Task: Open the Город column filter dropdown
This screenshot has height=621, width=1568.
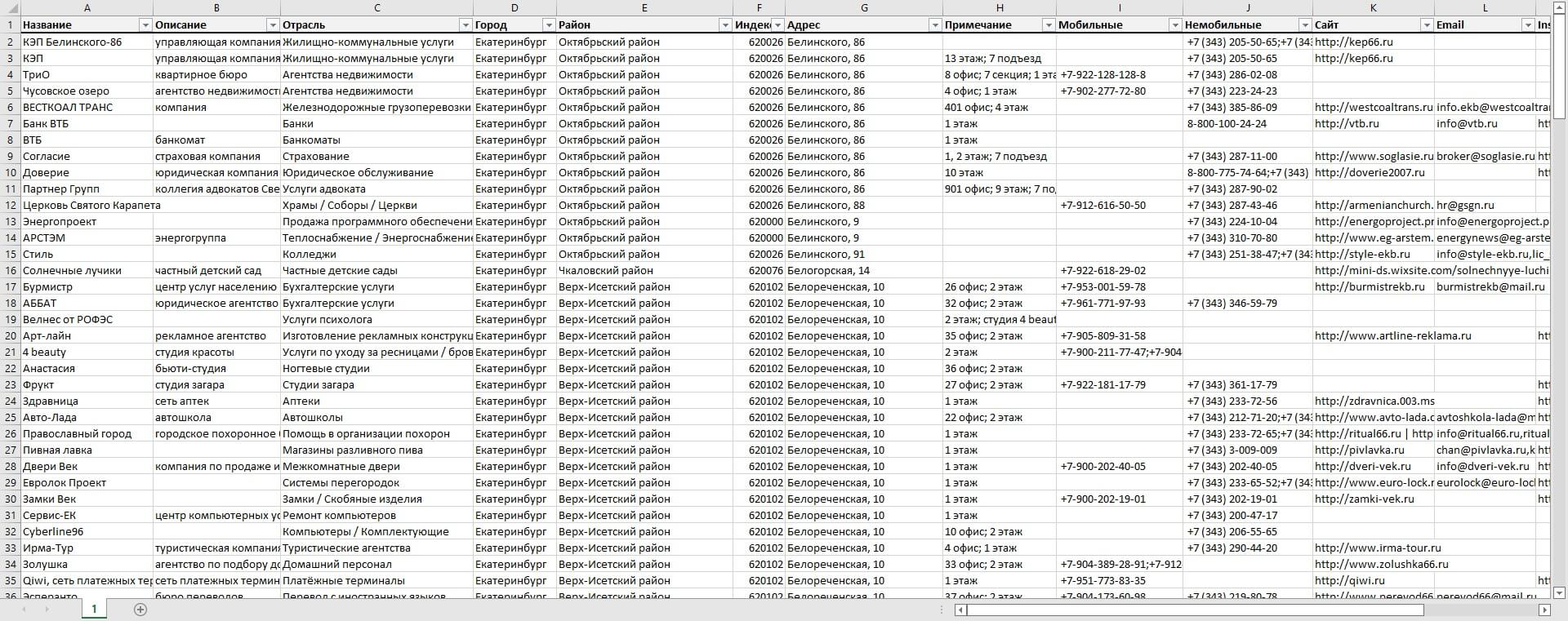Action: pos(549,25)
